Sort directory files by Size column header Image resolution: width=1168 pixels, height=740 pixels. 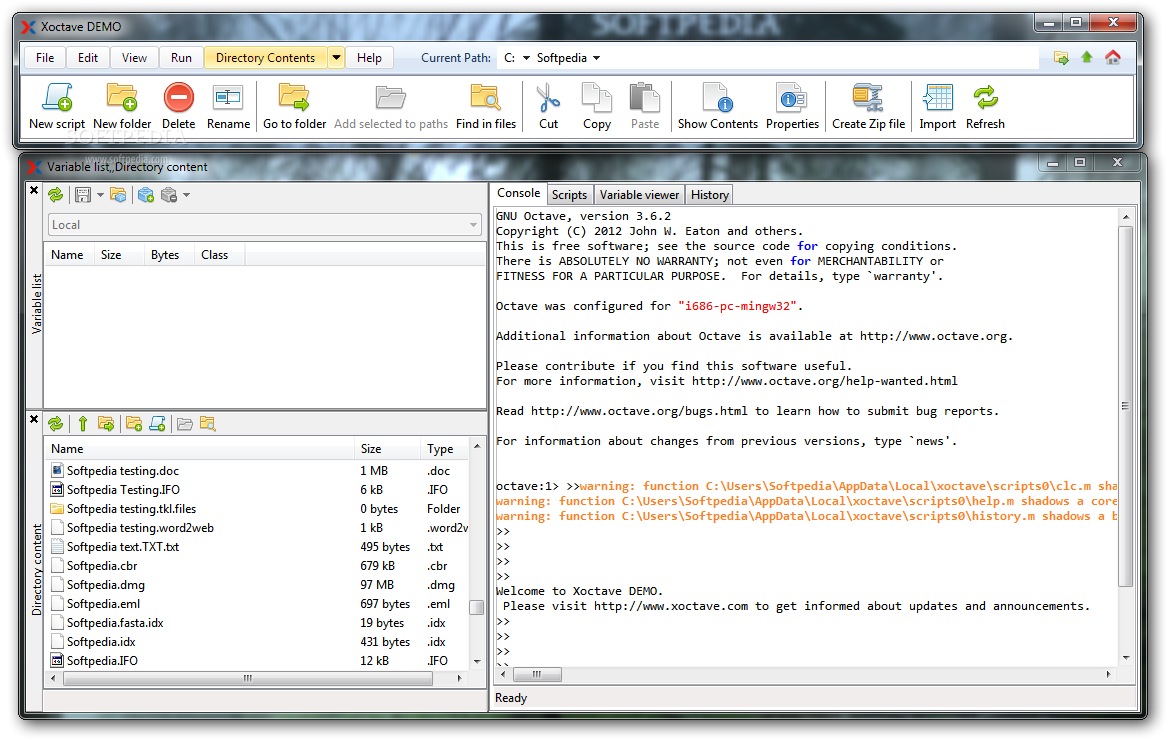[x=387, y=449]
